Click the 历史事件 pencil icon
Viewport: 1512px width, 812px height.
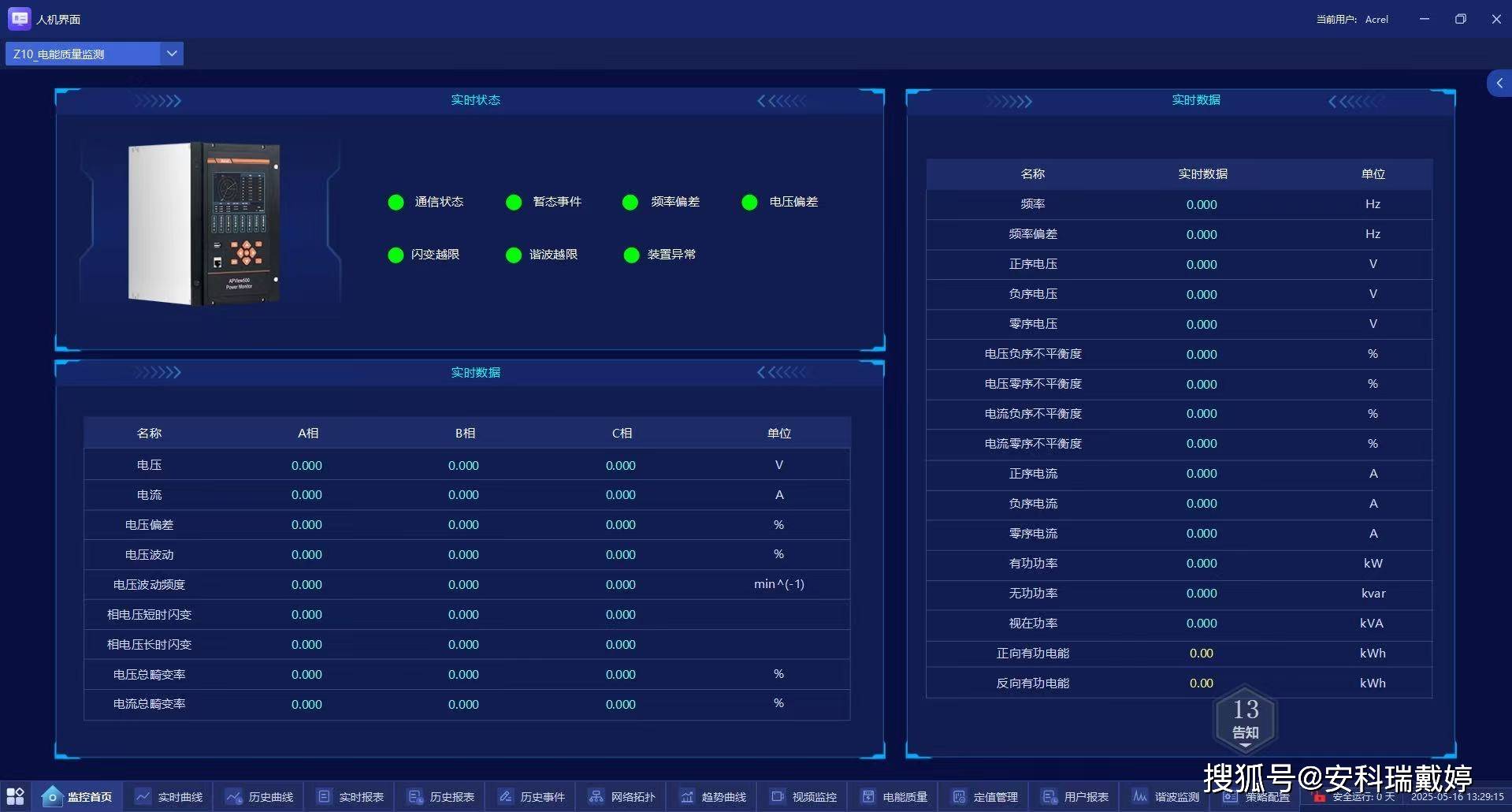click(506, 796)
